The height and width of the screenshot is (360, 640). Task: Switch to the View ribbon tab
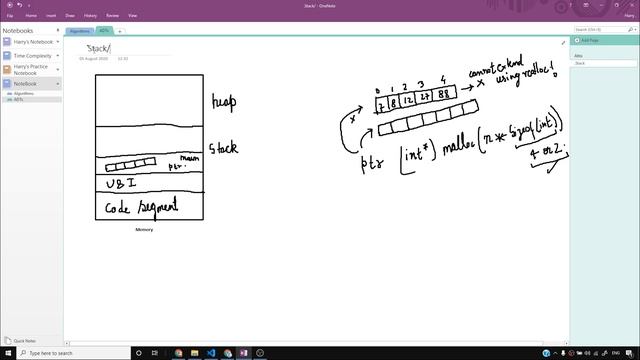[x=133, y=16]
